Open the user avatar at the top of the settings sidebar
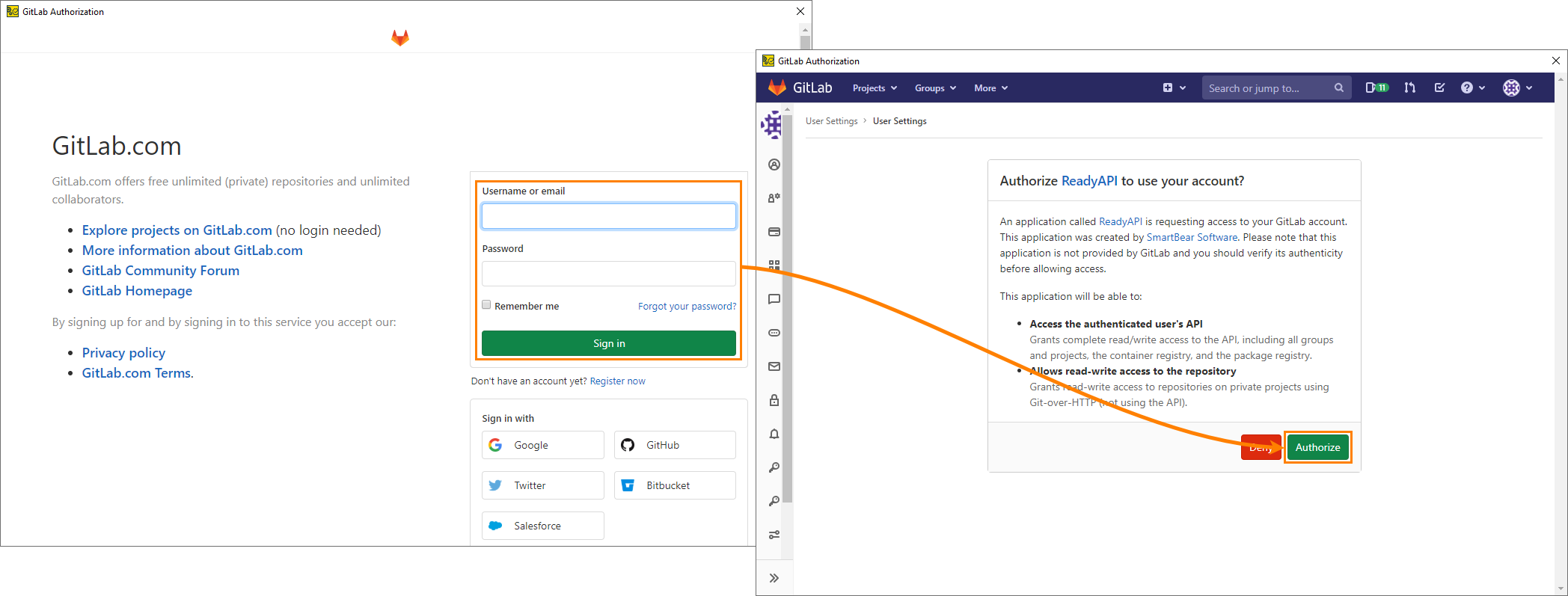 [773, 125]
